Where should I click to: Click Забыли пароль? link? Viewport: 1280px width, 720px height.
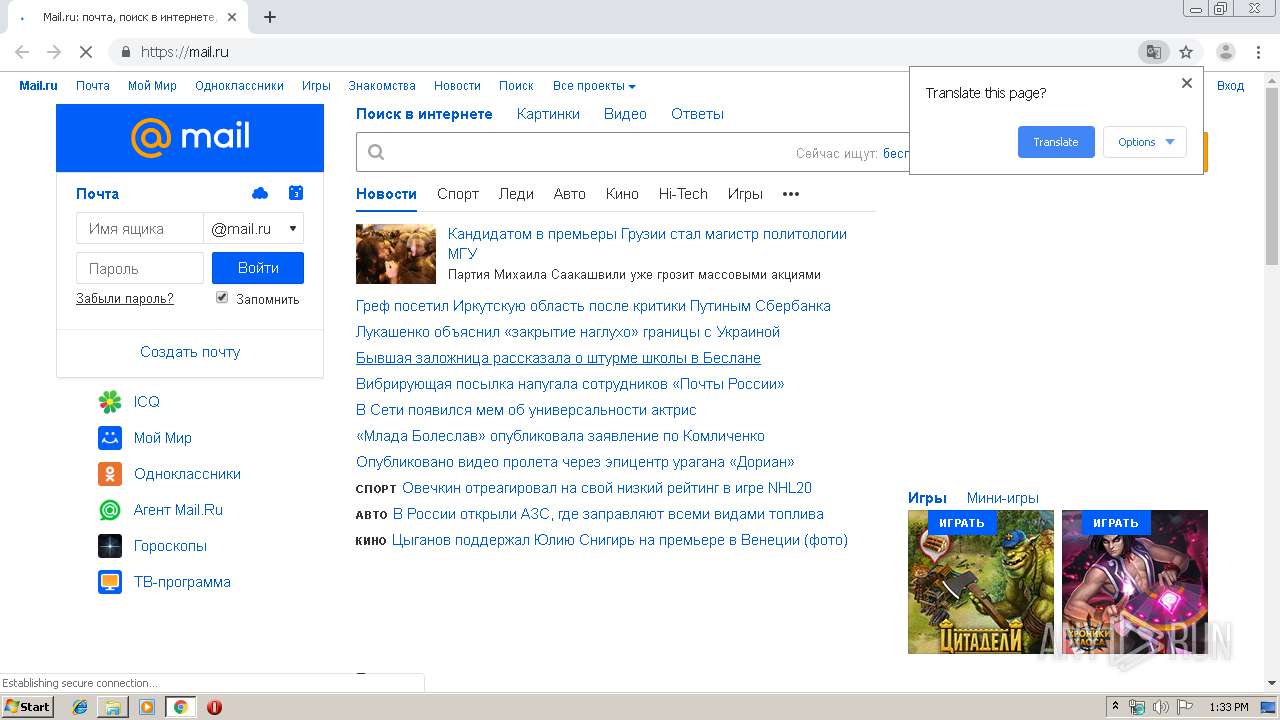coord(125,298)
